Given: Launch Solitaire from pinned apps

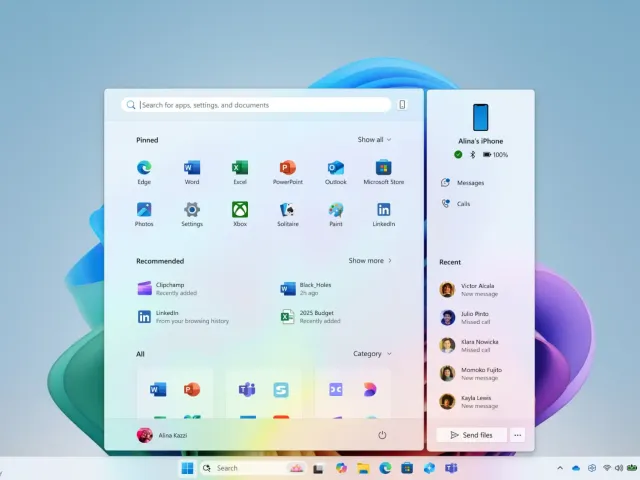Looking at the screenshot, I should click(288, 210).
